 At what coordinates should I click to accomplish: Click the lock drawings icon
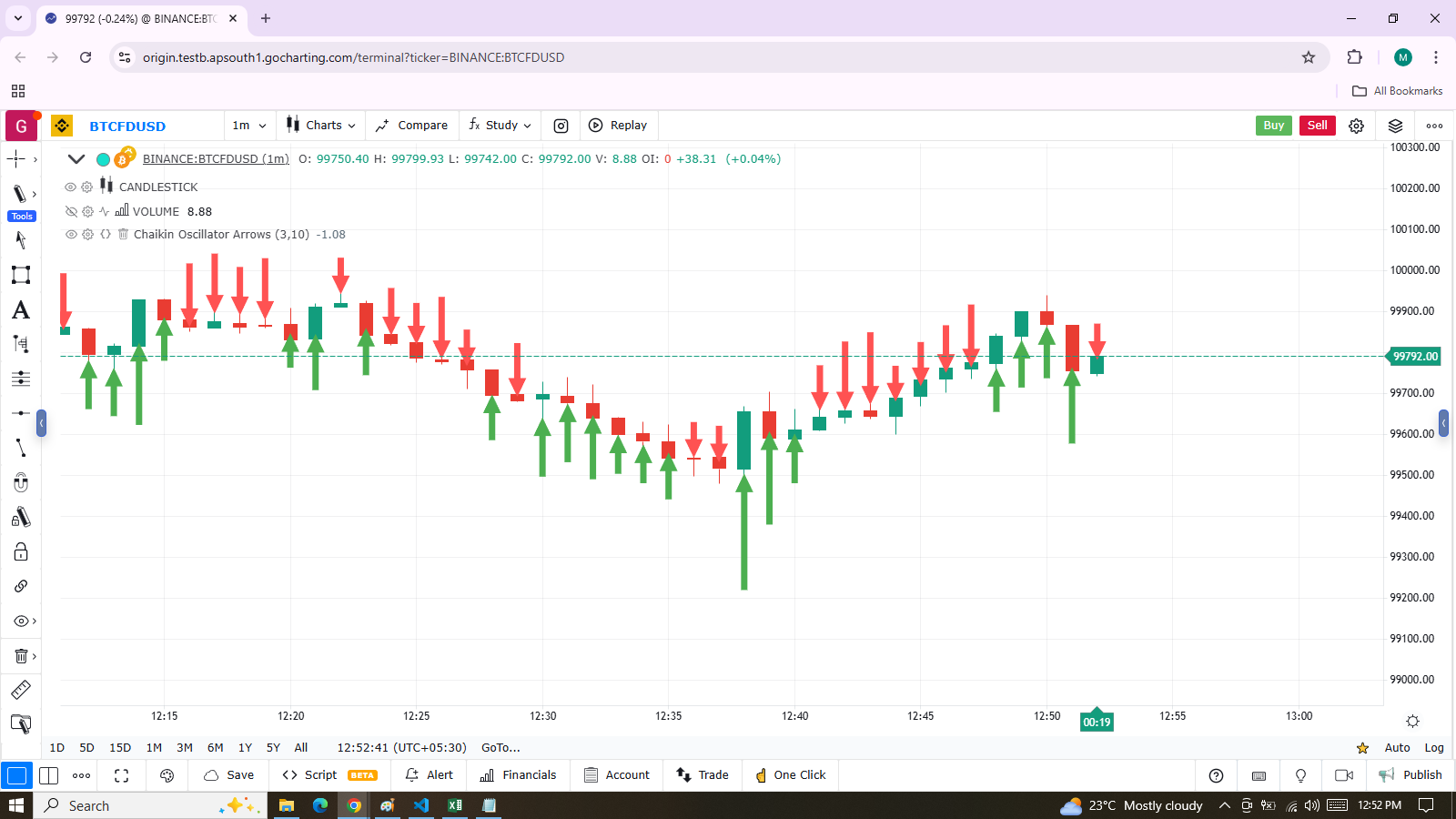click(x=20, y=552)
